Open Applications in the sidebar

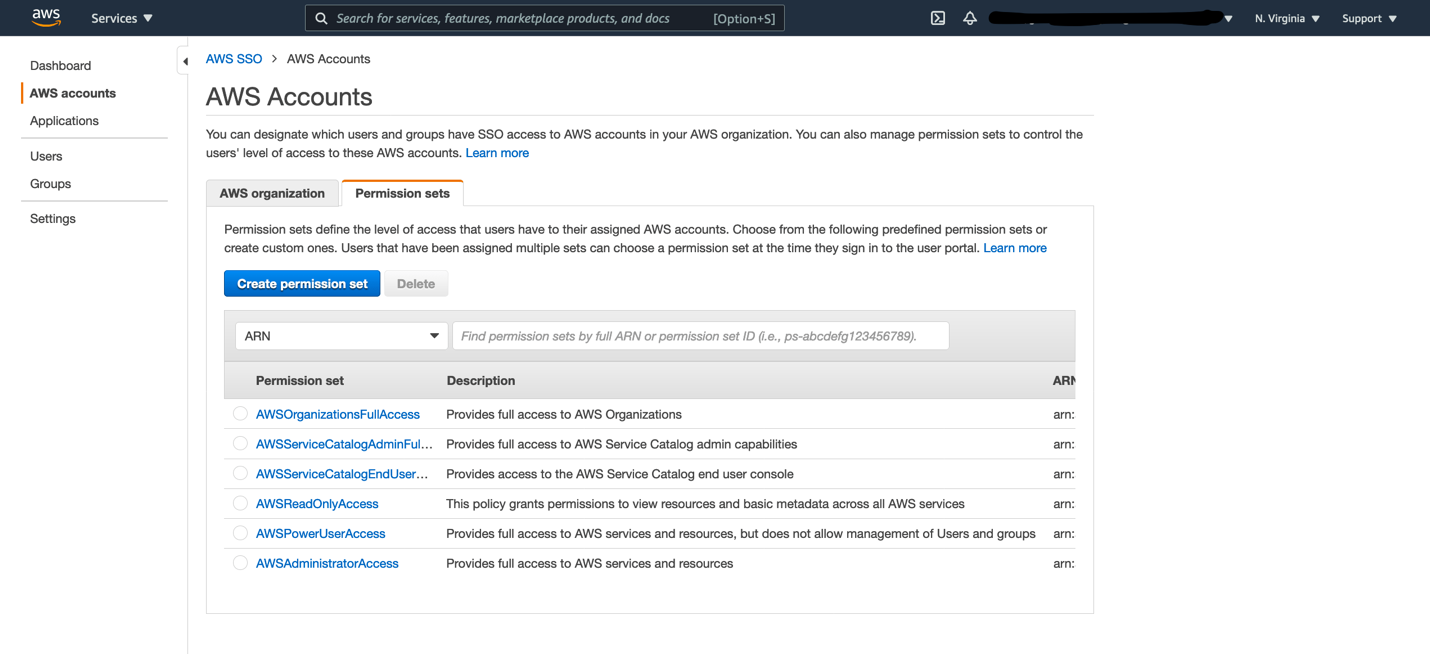pos(64,121)
